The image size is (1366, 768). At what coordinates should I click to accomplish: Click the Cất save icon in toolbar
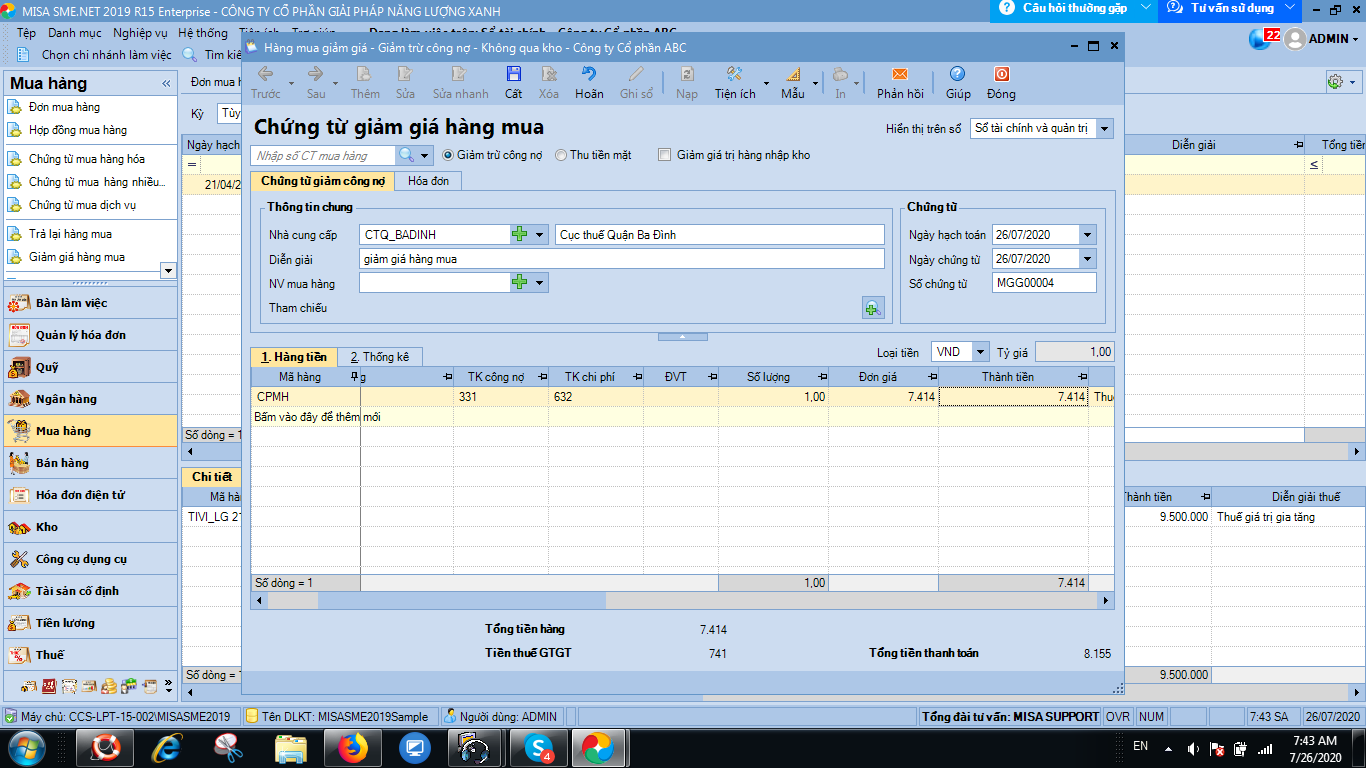point(513,75)
